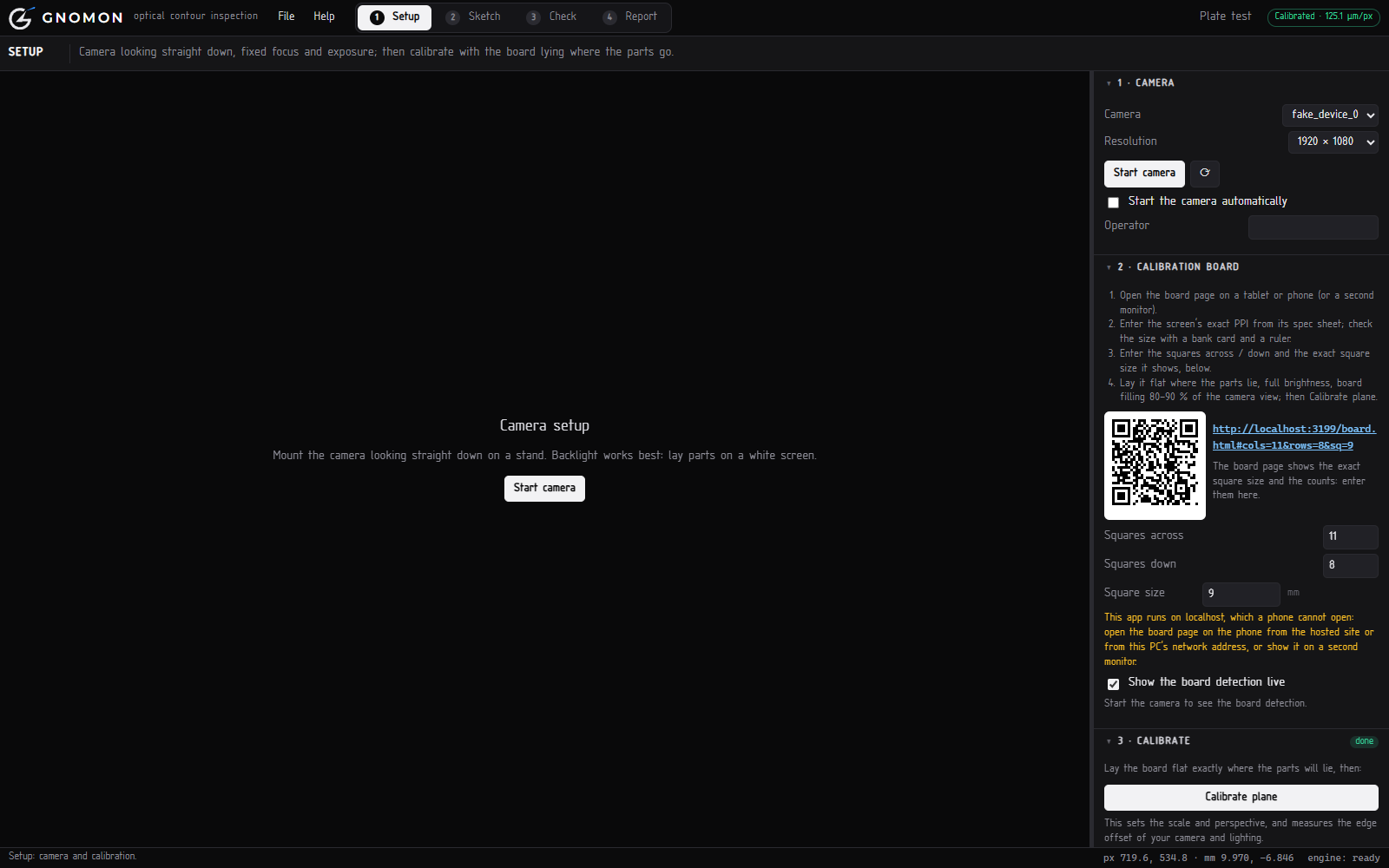Click the Operator input field
The height and width of the screenshot is (868, 1389).
point(1313,227)
